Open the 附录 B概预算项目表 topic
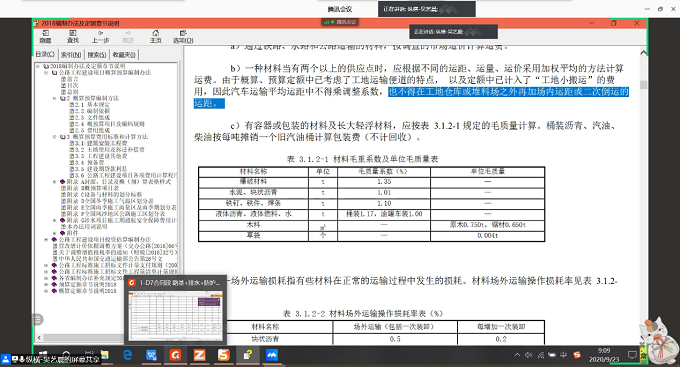Screen dimensions: 680x367 tap(93, 188)
